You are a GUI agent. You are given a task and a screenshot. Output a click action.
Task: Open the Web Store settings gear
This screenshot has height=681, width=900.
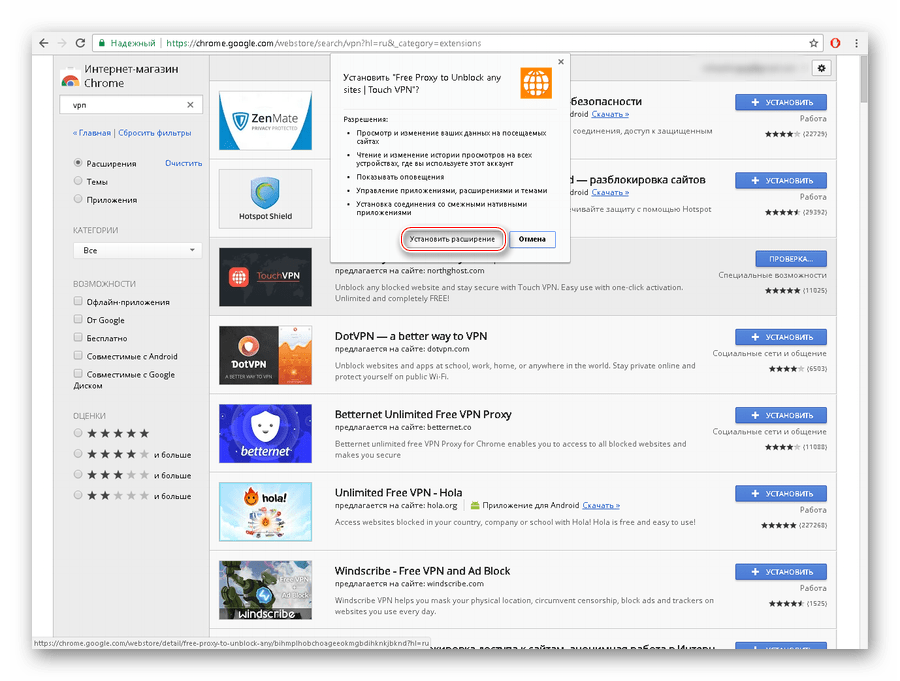coord(821,68)
